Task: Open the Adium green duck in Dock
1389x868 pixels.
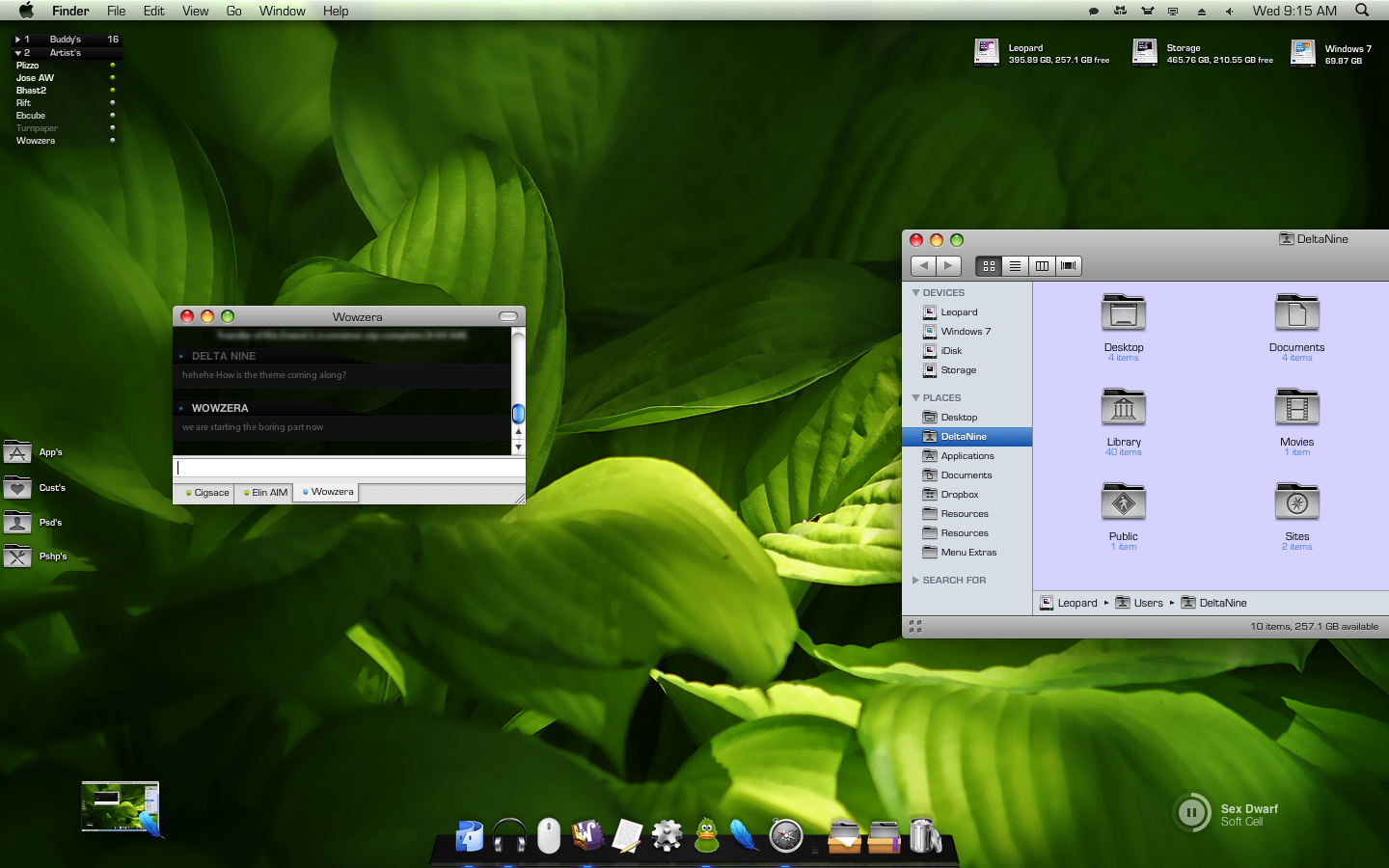Action: point(707,835)
